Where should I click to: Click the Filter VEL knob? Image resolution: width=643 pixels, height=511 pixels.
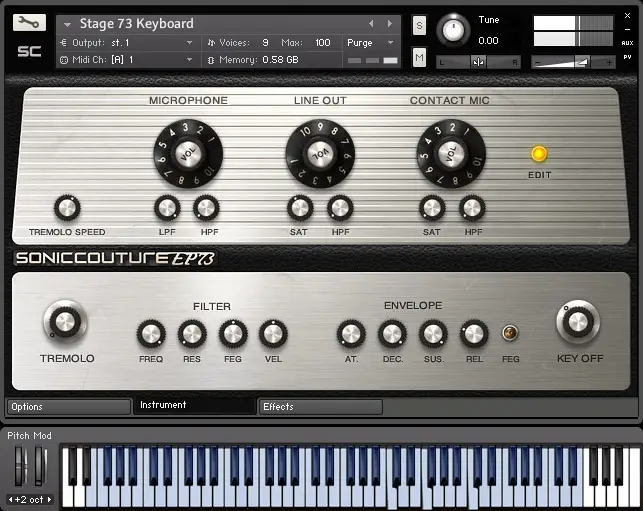tap(273, 334)
